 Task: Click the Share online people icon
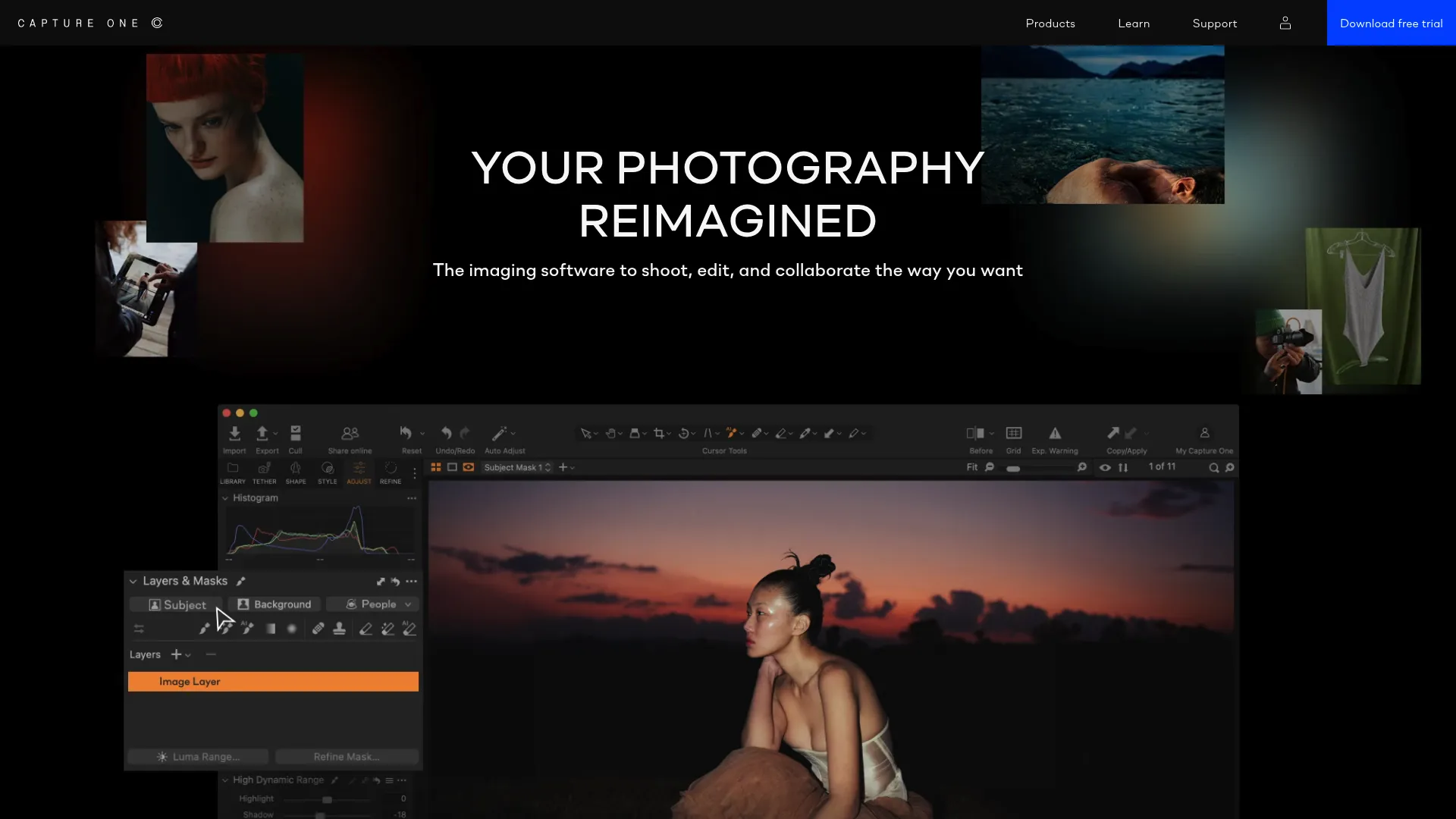[x=350, y=433]
